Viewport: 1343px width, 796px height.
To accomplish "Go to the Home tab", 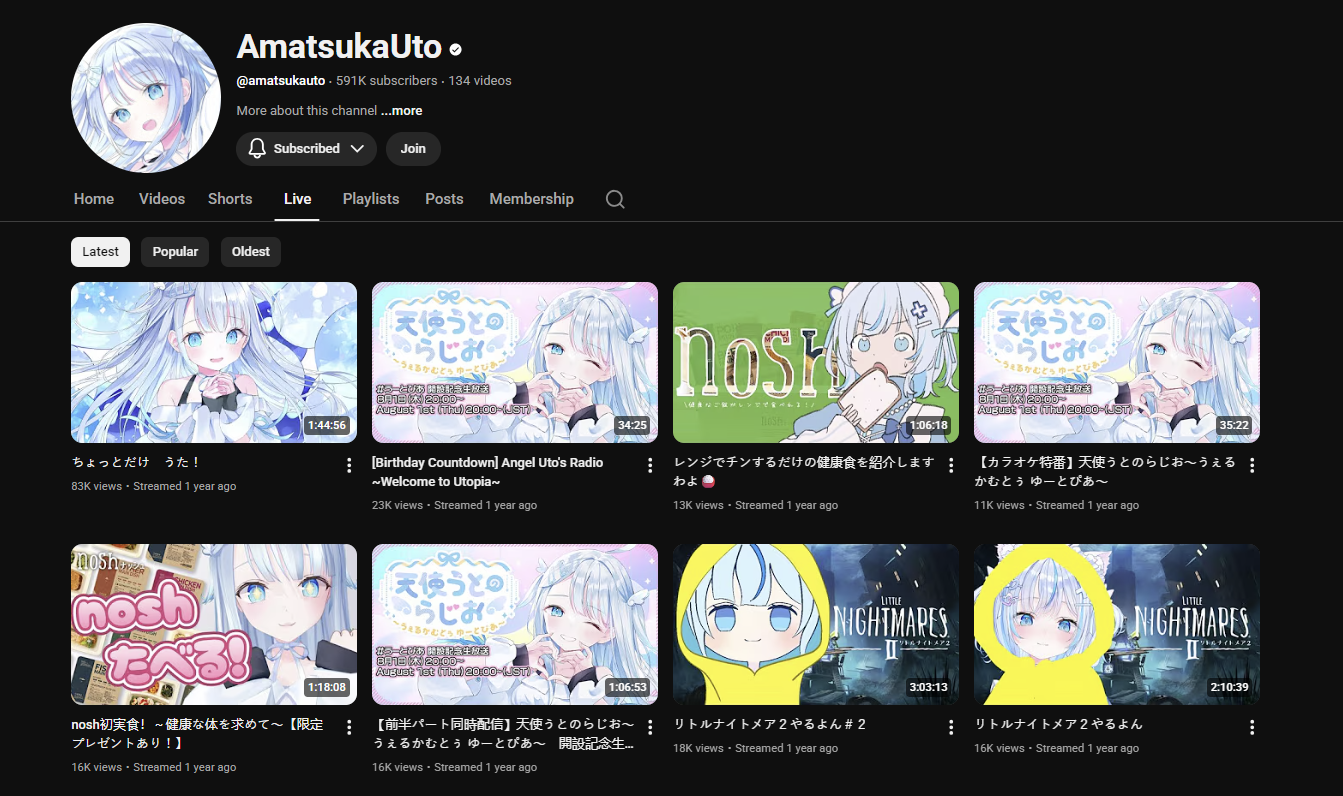I will 94,199.
